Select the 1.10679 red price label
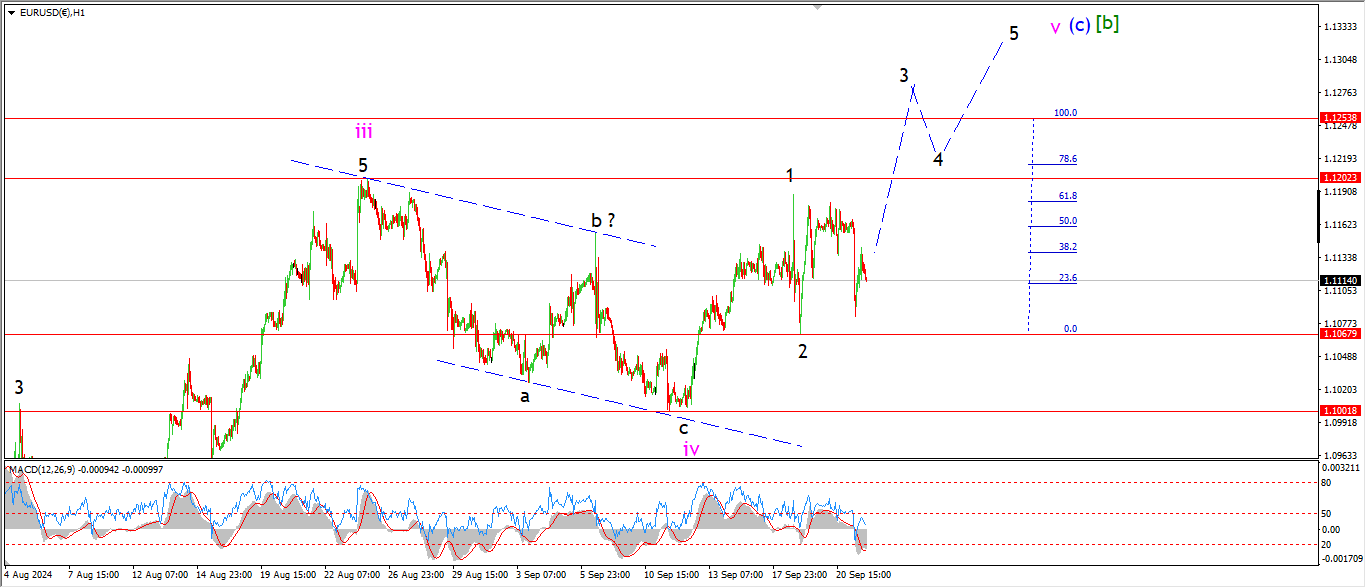Screen dimensions: 1366x588 (x=1340, y=334)
